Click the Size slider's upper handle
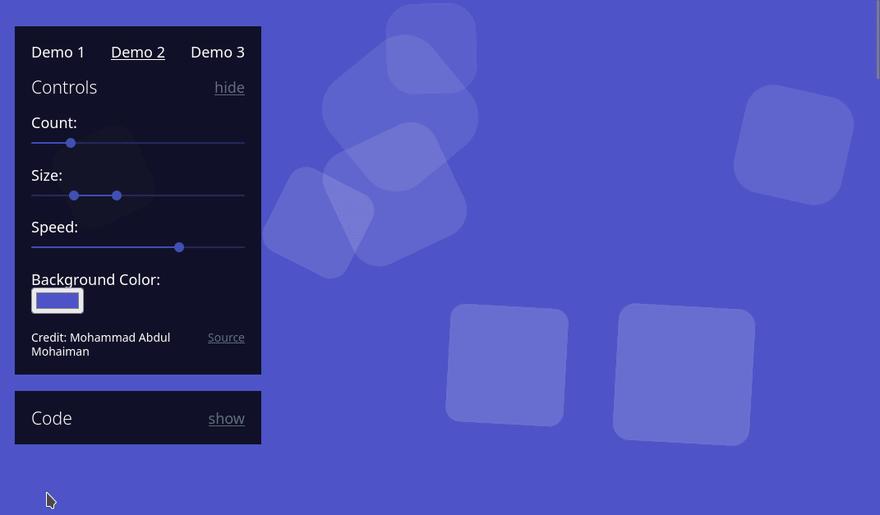Image resolution: width=880 pixels, height=515 pixels. 117,195
